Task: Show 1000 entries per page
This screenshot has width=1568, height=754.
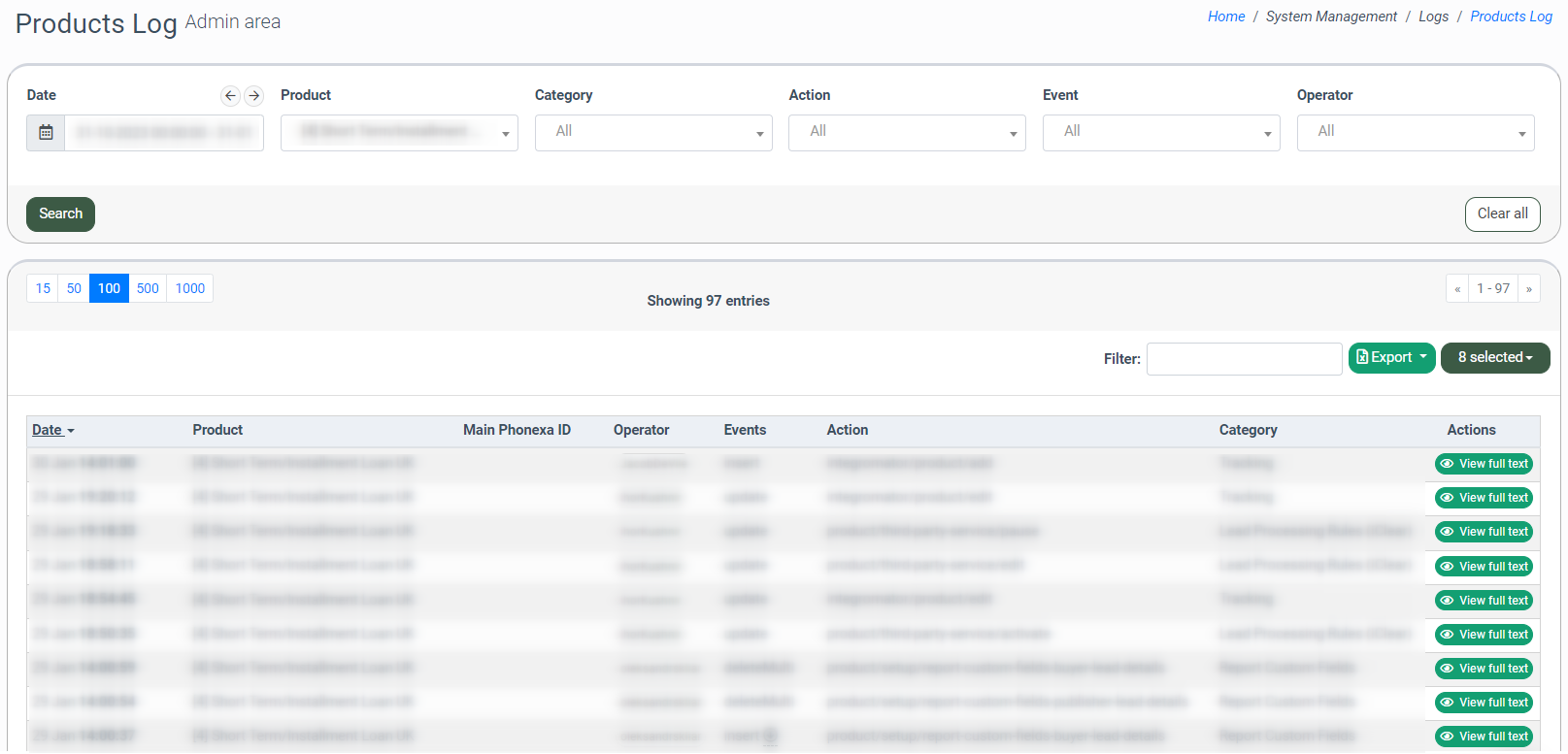Action: click(x=190, y=289)
